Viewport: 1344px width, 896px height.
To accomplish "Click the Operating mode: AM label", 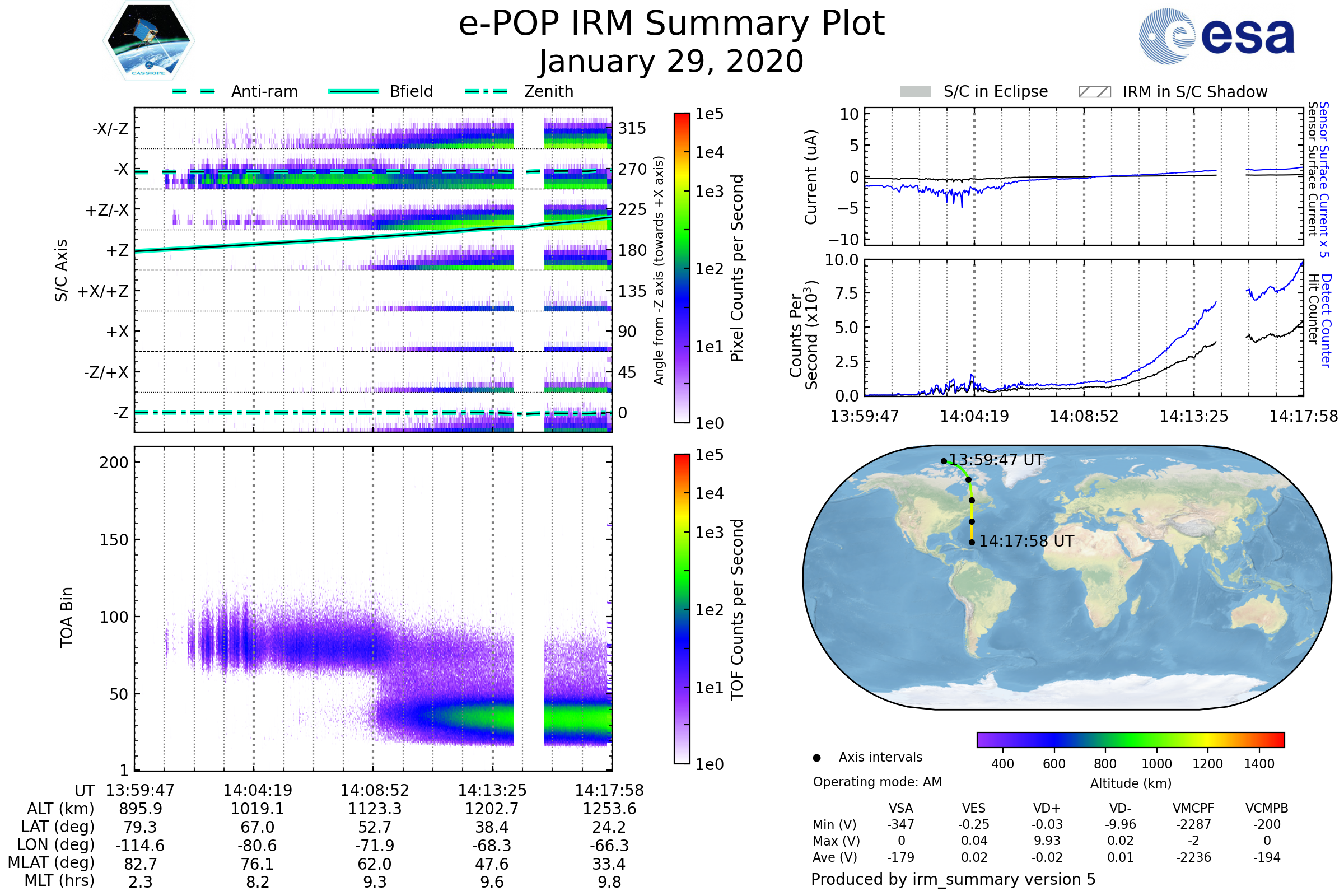I will click(876, 782).
